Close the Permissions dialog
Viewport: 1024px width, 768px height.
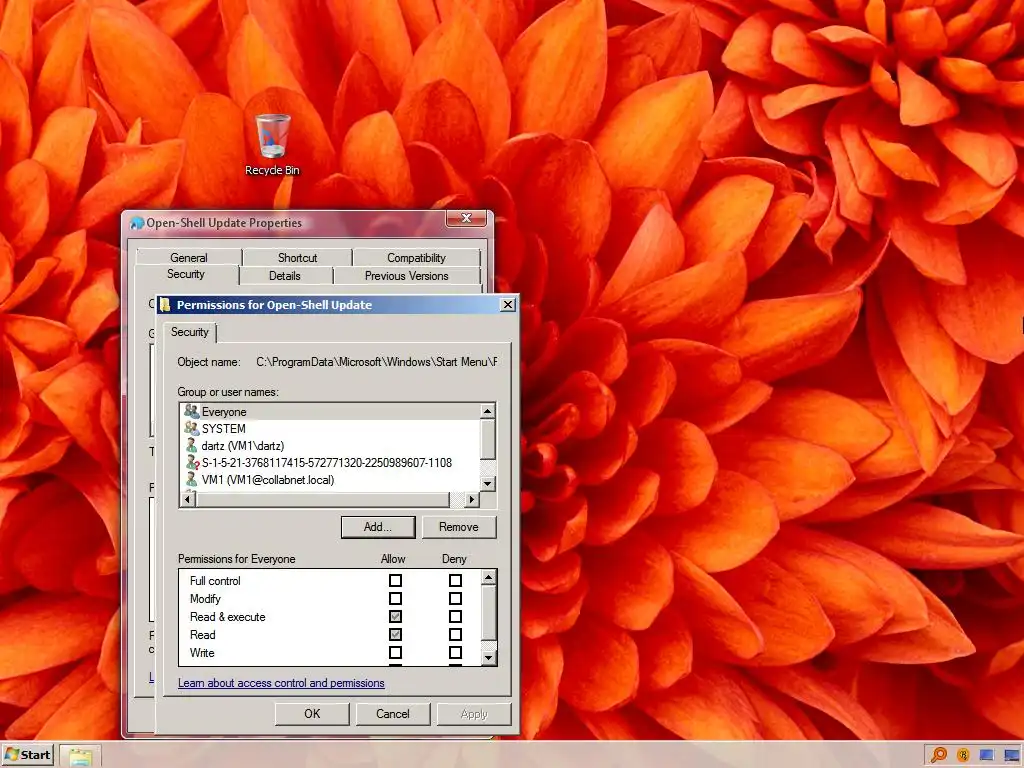pyautogui.click(x=507, y=304)
